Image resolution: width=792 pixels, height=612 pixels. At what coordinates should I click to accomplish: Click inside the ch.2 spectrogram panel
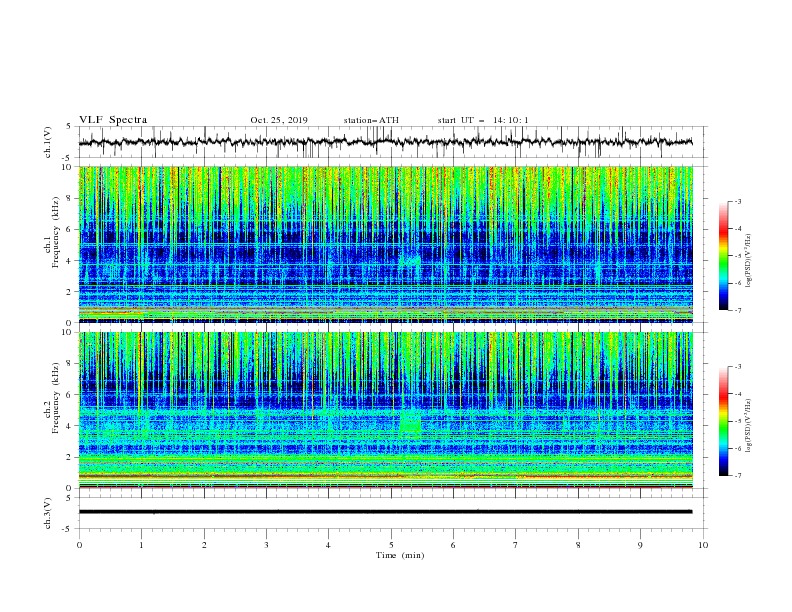click(x=386, y=410)
